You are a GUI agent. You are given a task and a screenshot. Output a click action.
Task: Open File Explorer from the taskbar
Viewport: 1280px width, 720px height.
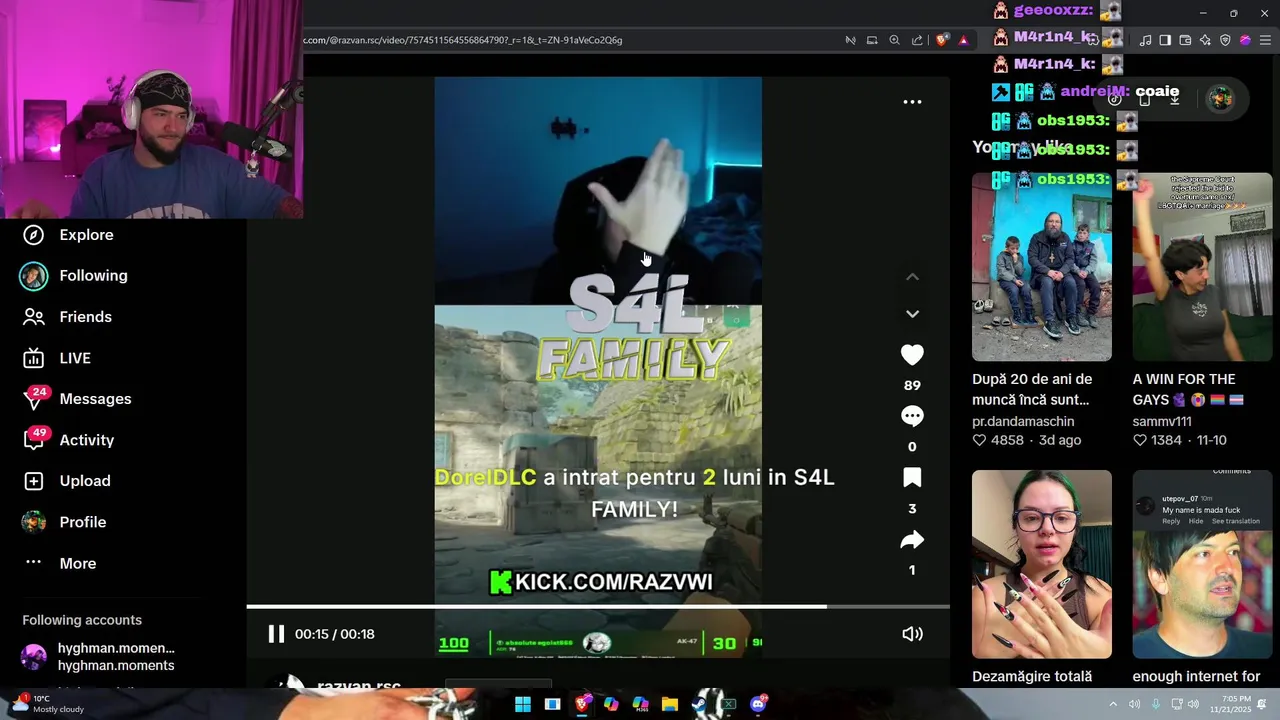point(670,704)
